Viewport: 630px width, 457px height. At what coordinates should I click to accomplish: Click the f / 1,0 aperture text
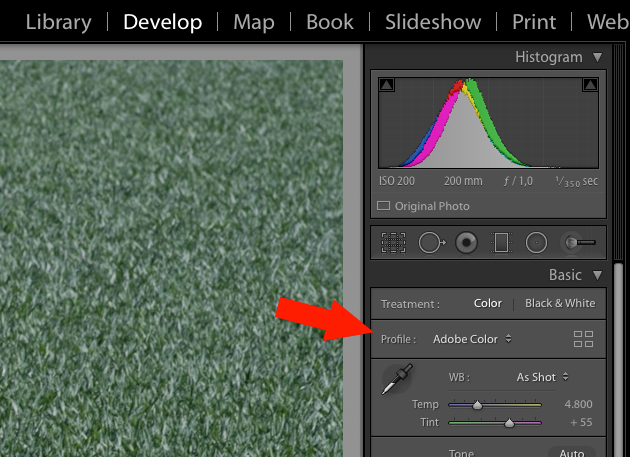pyautogui.click(x=518, y=181)
